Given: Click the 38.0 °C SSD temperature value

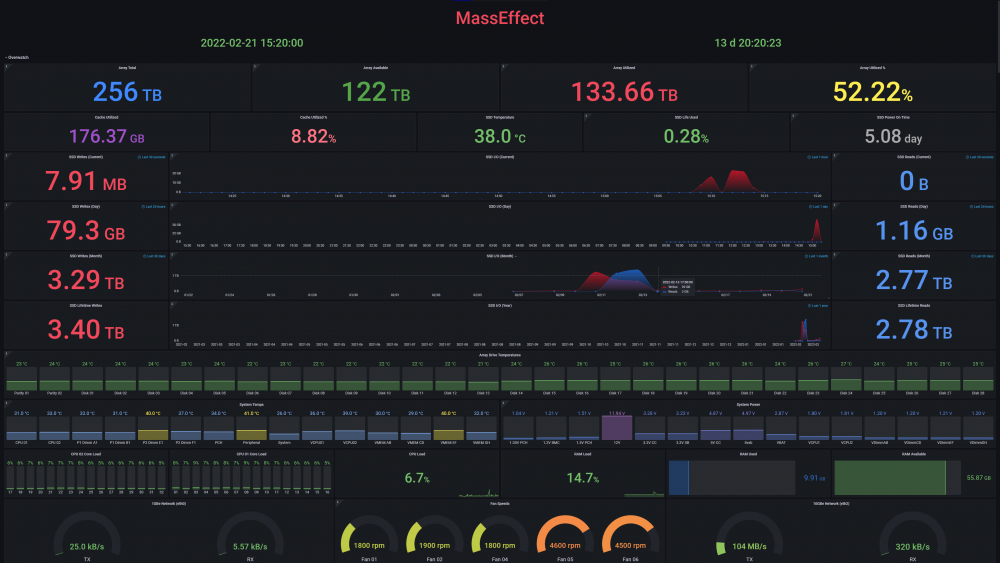Looking at the screenshot, I should coord(499,136).
